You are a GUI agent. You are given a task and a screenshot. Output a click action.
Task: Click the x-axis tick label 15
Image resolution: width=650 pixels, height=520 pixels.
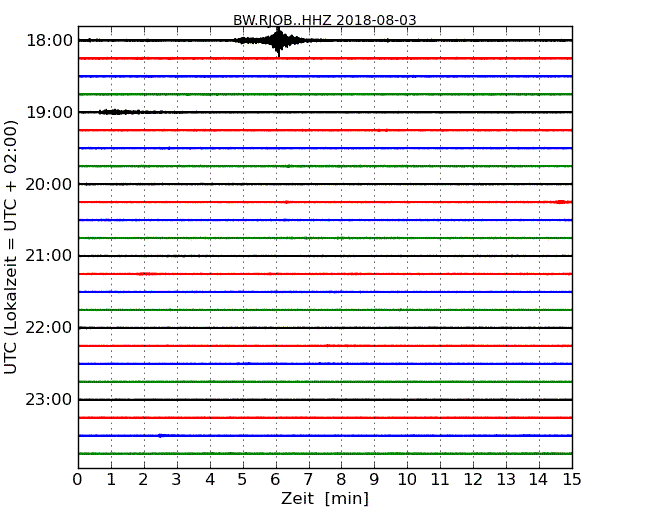[572, 479]
